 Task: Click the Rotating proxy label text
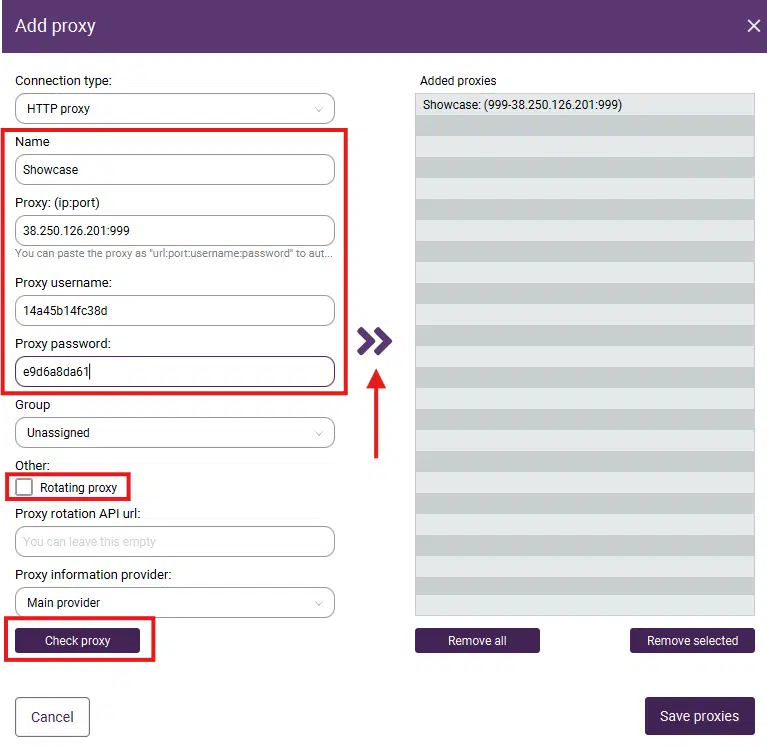tap(78, 488)
